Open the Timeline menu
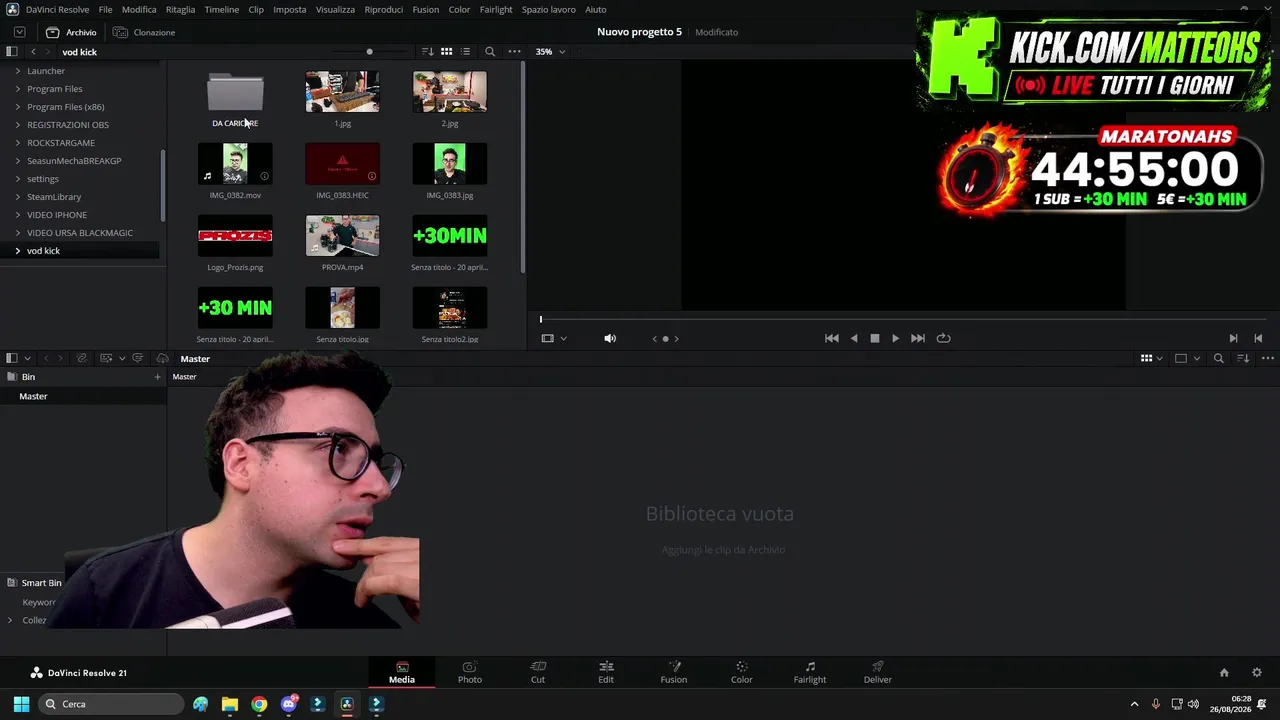This screenshot has height=720, width=1280. [221, 9]
